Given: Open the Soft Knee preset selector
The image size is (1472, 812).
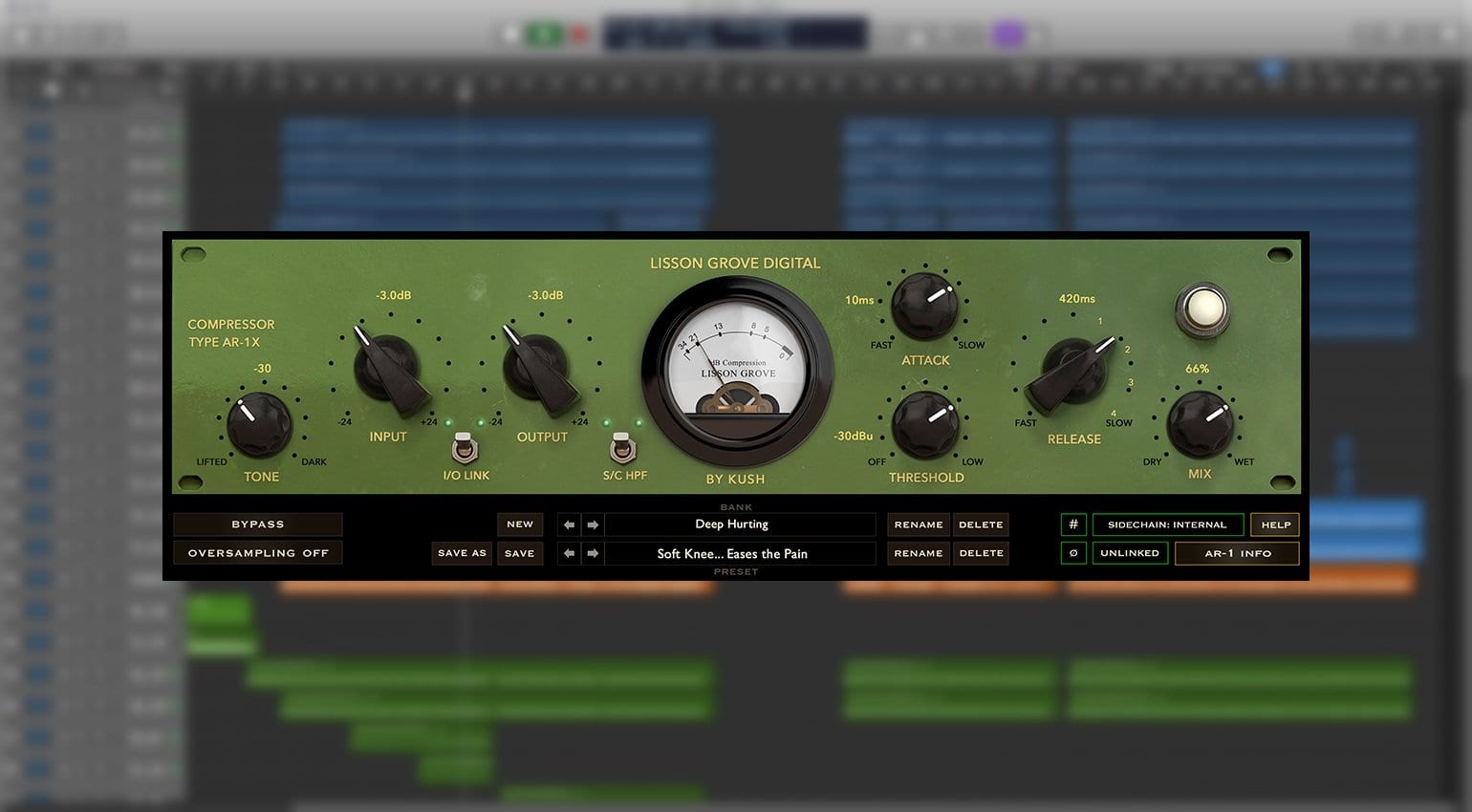Looking at the screenshot, I should [x=732, y=553].
